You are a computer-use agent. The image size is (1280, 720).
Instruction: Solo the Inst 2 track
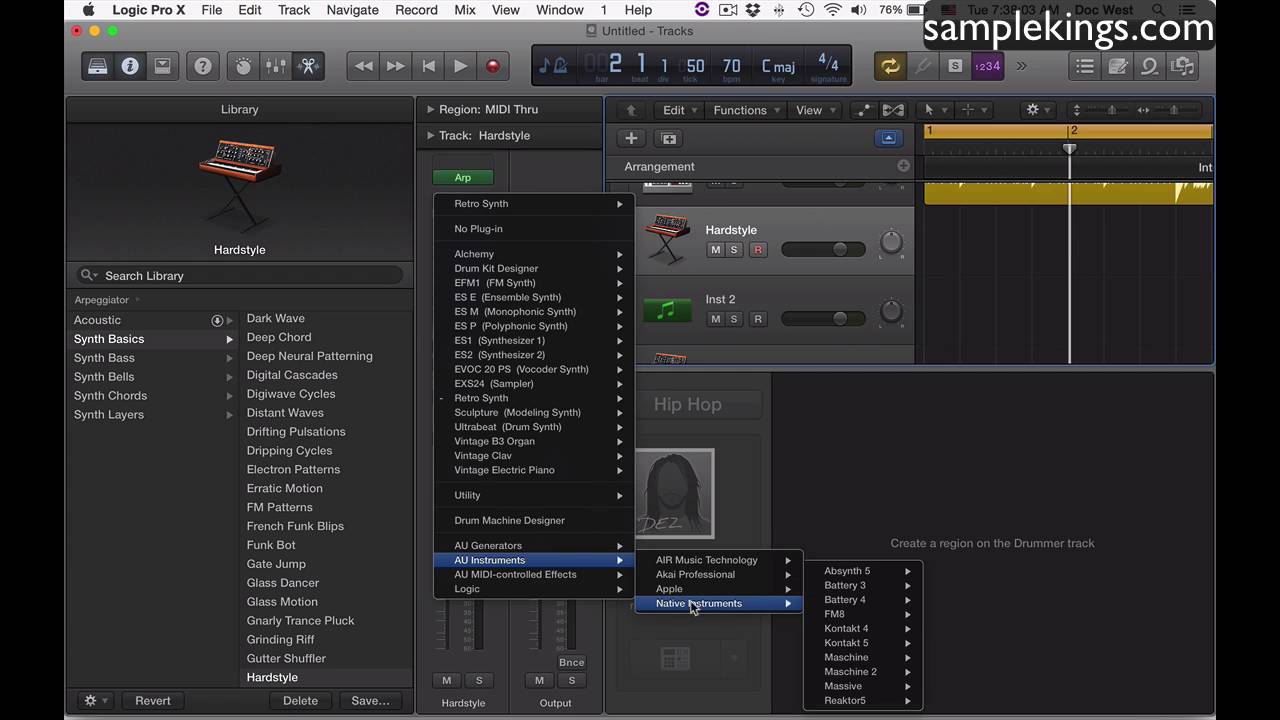pos(734,319)
